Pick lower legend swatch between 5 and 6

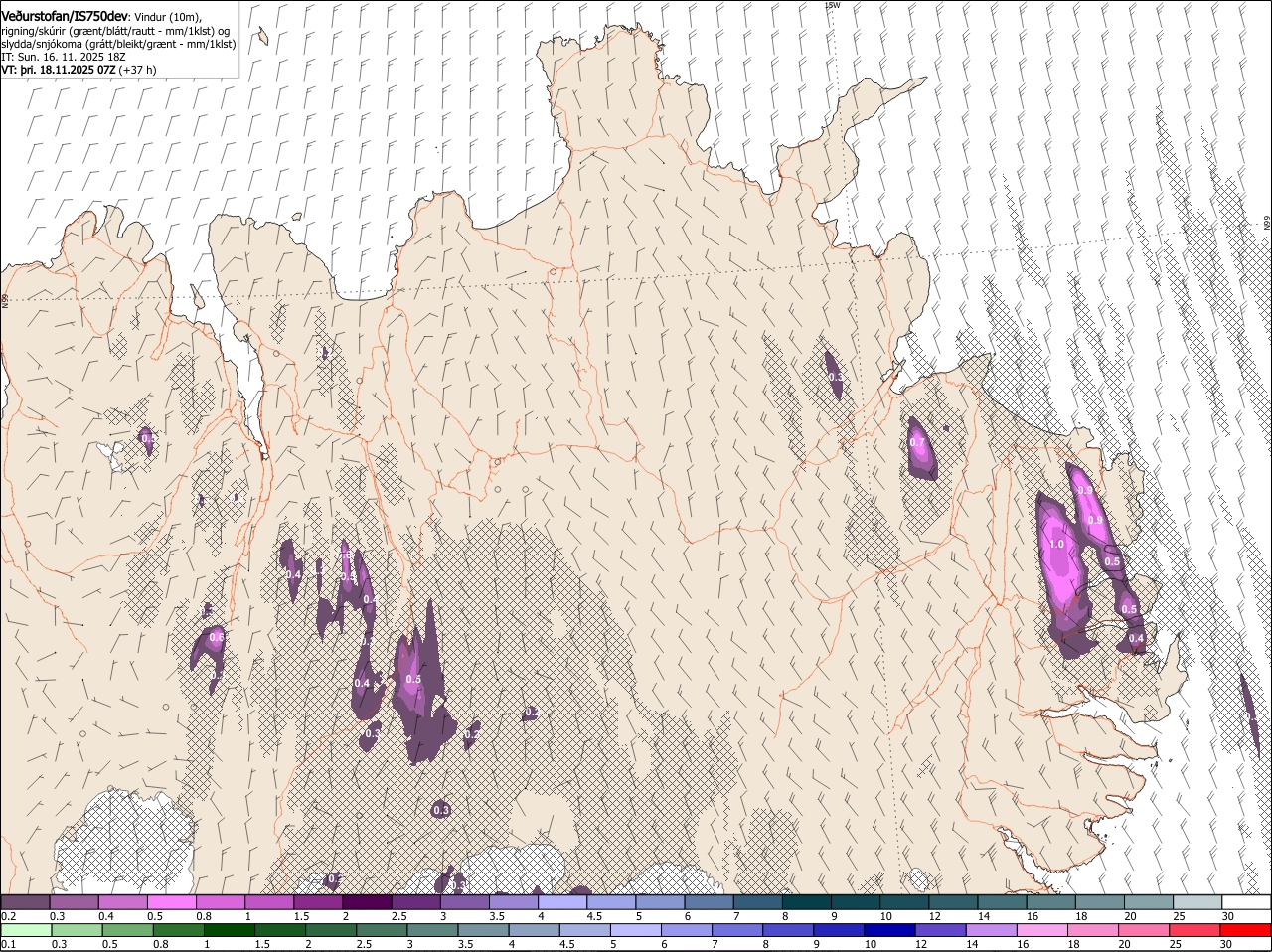tap(635, 930)
